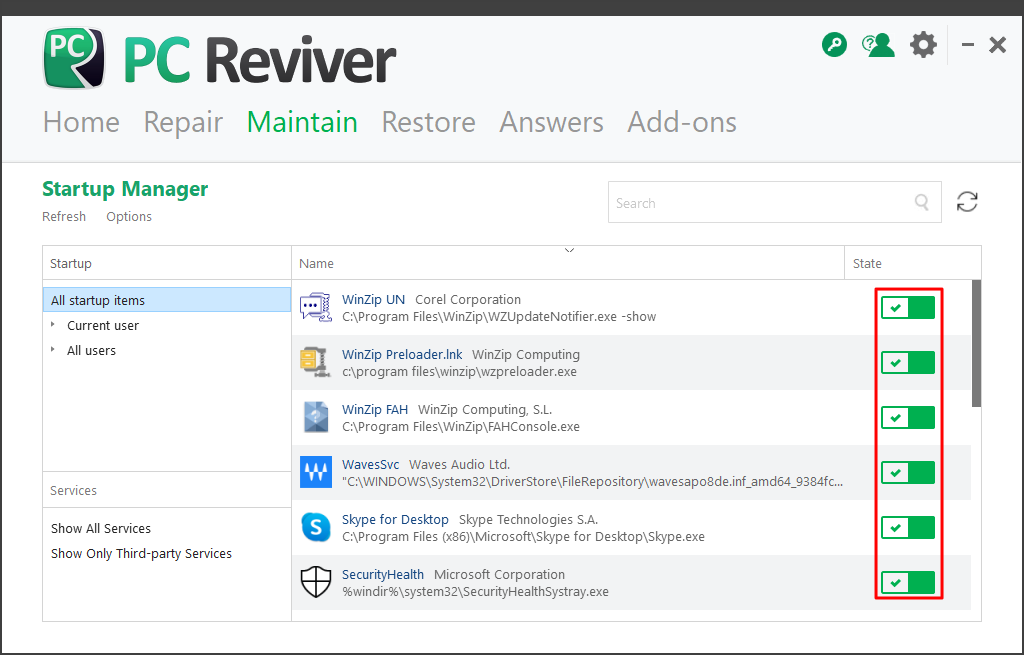Click Show All Services
Screen dimensions: 1024x655
point(101,528)
